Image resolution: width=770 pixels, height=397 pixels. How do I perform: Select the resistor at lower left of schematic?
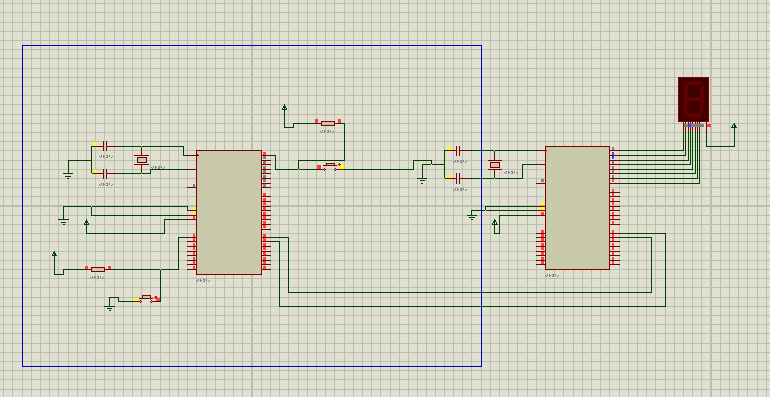tap(98, 269)
